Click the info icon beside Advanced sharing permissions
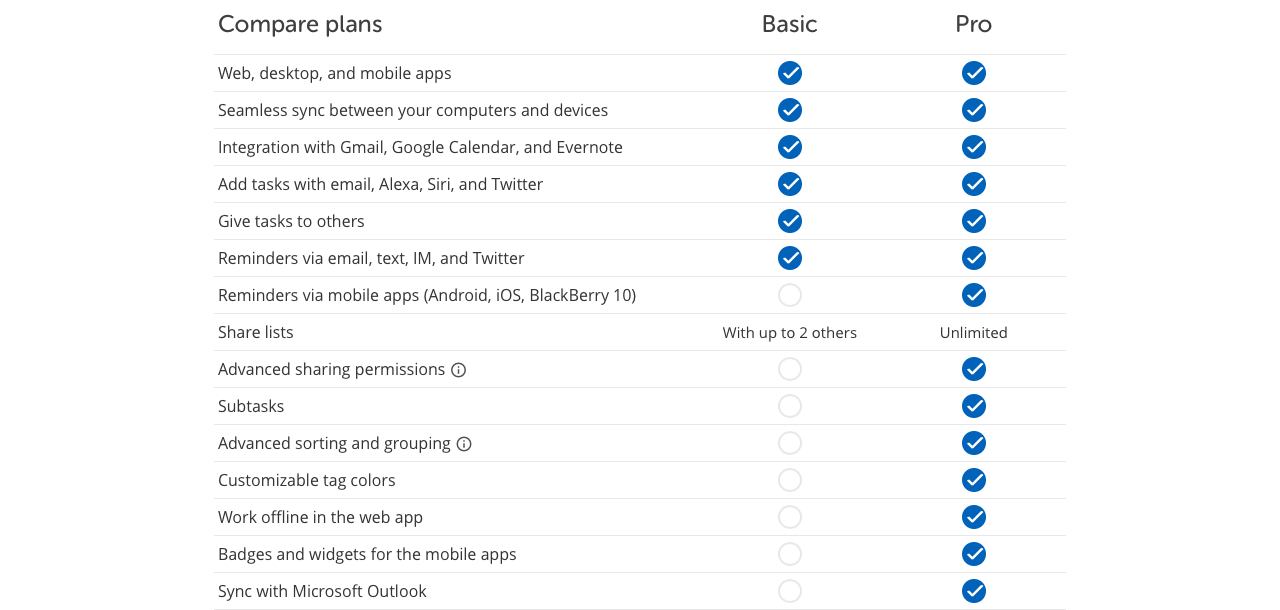The height and width of the screenshot is (610, 1280). click(x=459, y=370)
